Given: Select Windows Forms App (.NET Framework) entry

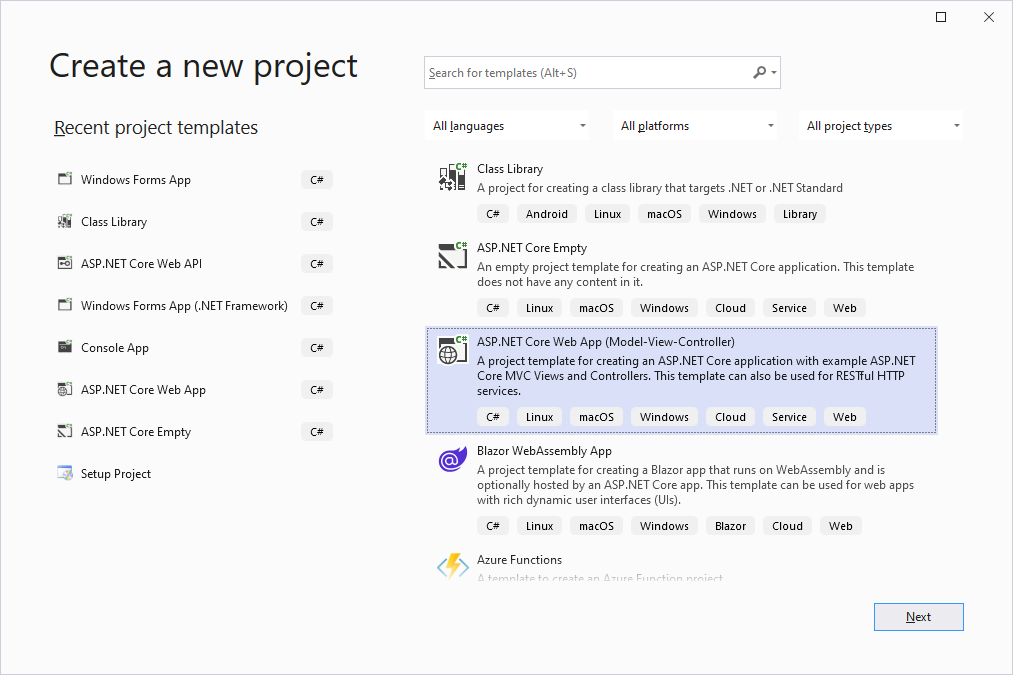Looking at the screenshot, I should coord(194,306).
